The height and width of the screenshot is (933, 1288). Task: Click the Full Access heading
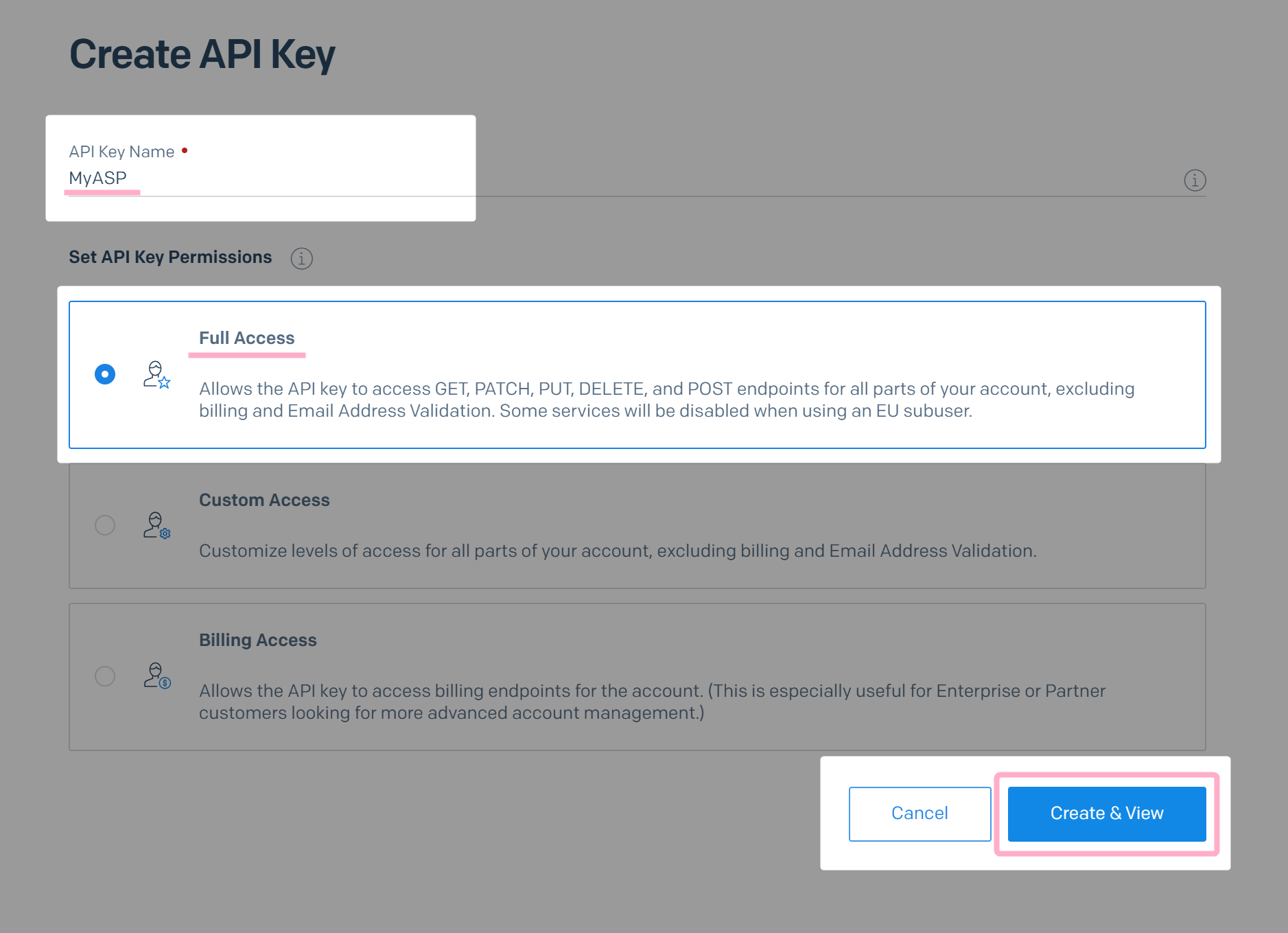(x=246, y=338)
